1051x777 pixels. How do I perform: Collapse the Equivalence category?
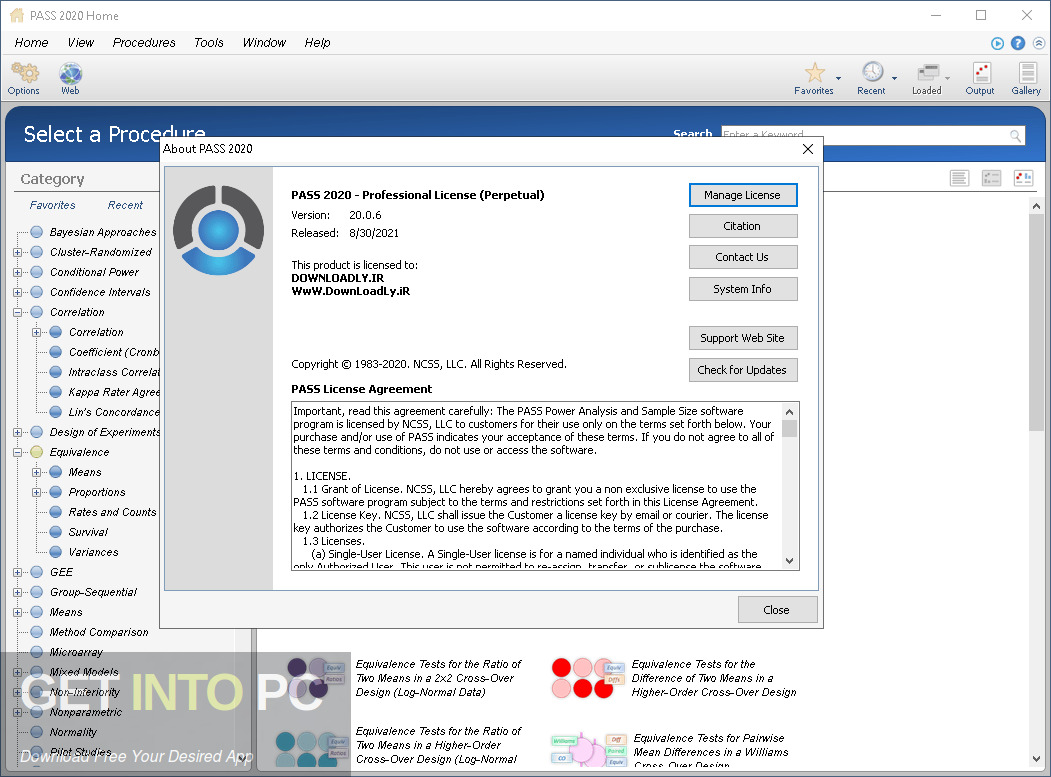17,453
